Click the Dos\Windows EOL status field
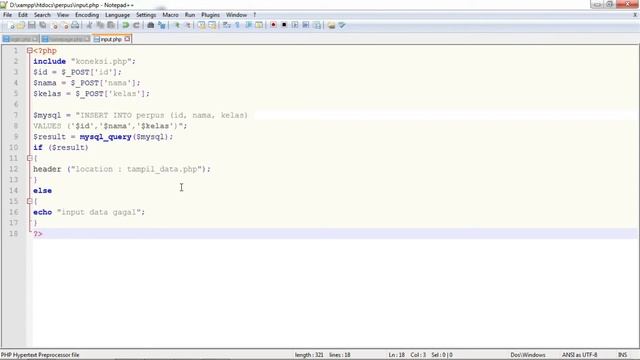Screen dimensions: 640x360 [528, 355]
